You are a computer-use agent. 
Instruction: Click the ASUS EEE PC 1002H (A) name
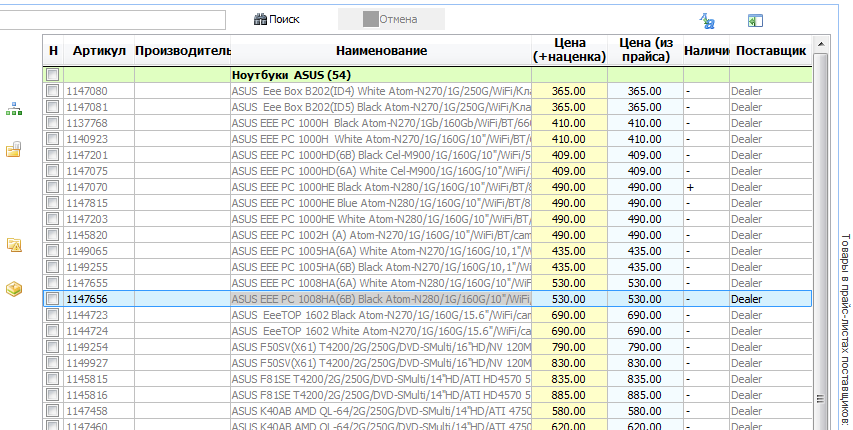(381, 235)
